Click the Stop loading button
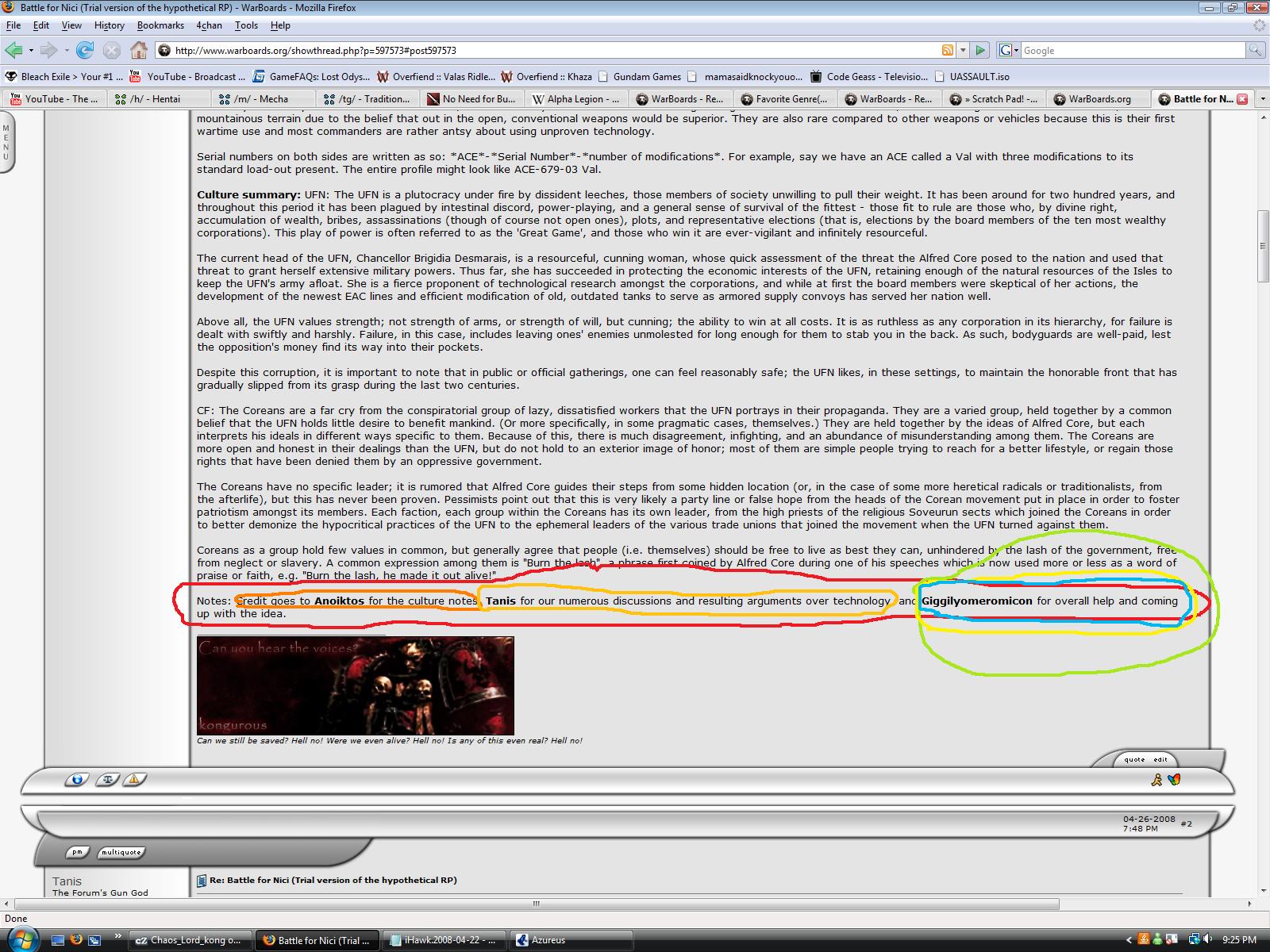Image resolution: width=1270 pixels, height=952 pixels. click(112, 50)
